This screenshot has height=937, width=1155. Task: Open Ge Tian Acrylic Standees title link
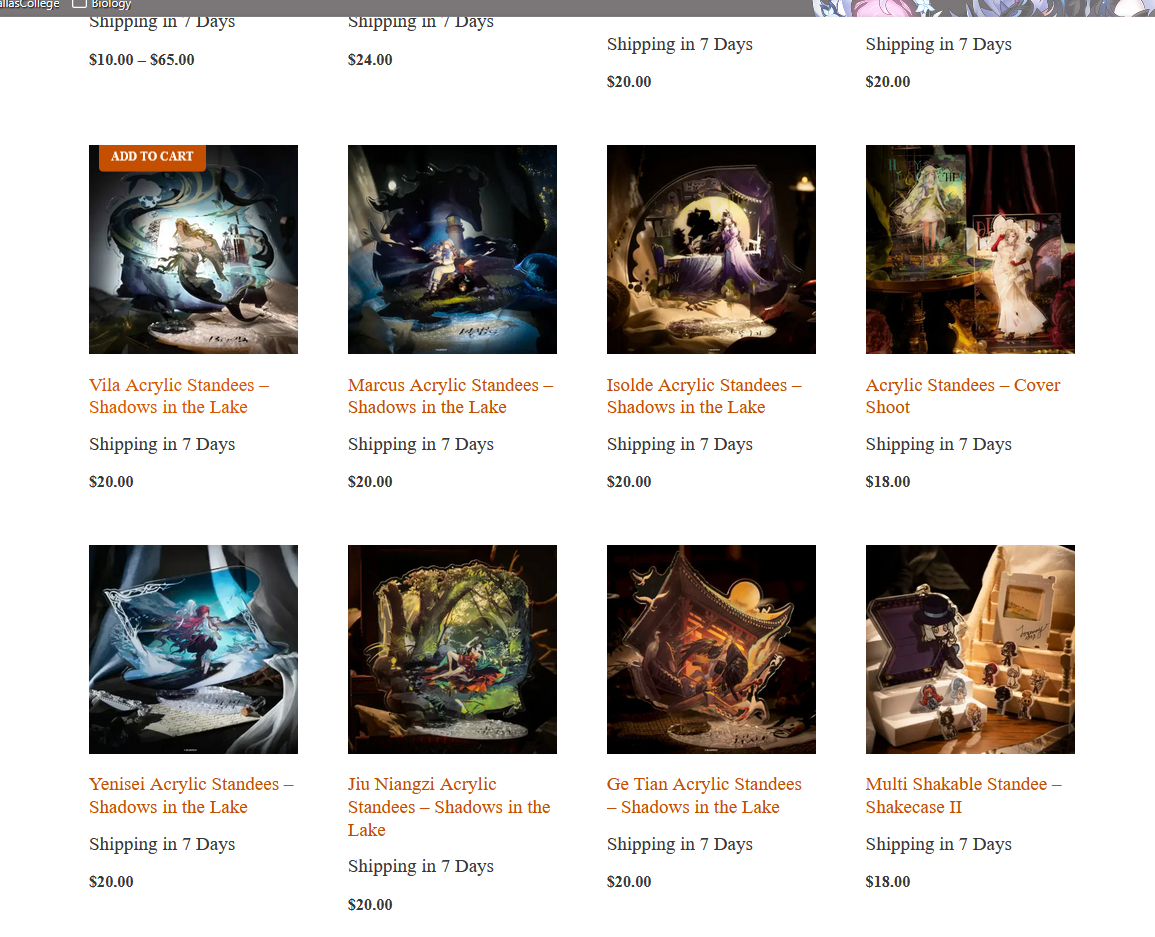704,796
